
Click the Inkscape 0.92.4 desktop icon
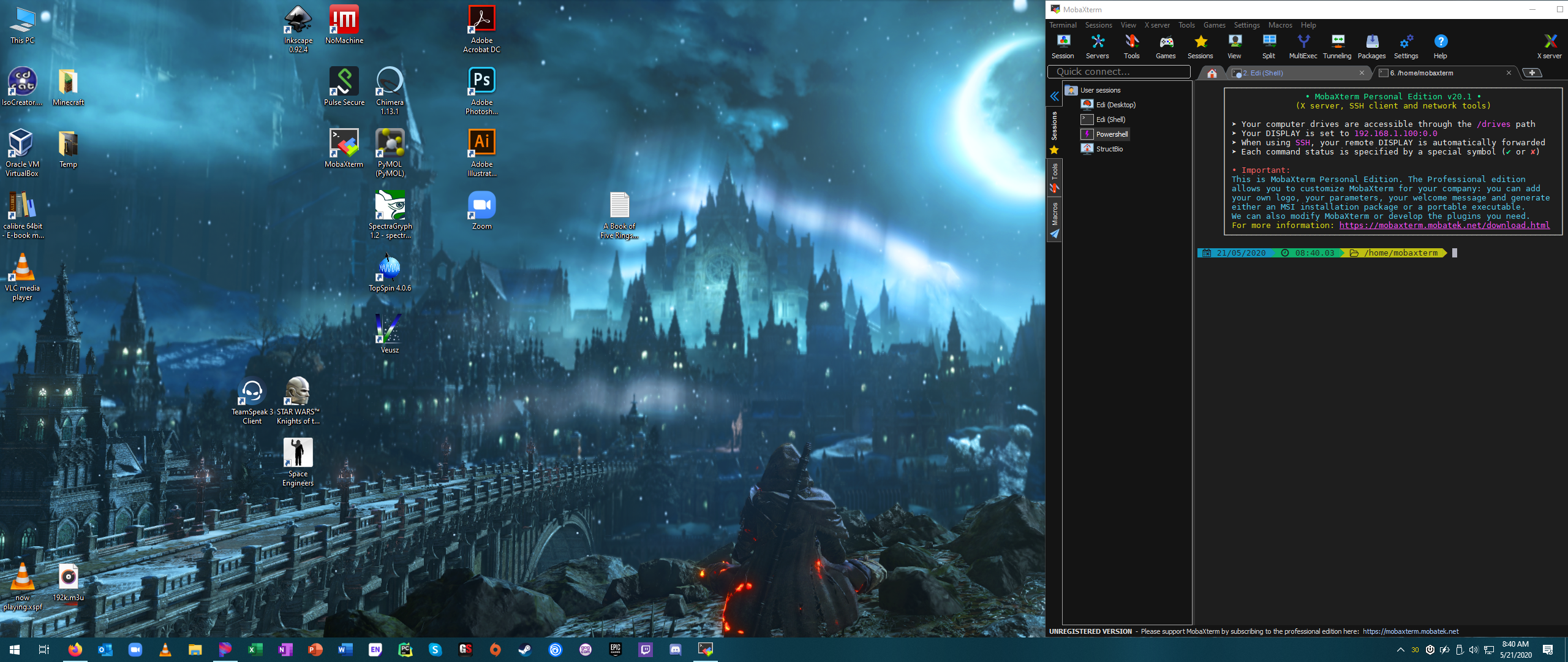[x=298, y=29]
